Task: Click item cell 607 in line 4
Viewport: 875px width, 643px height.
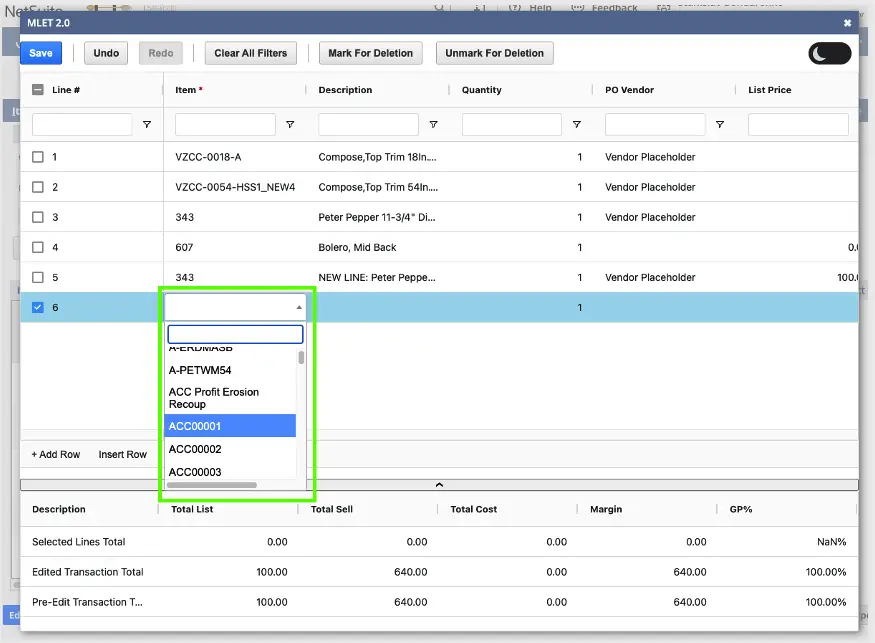Action: 184,247
